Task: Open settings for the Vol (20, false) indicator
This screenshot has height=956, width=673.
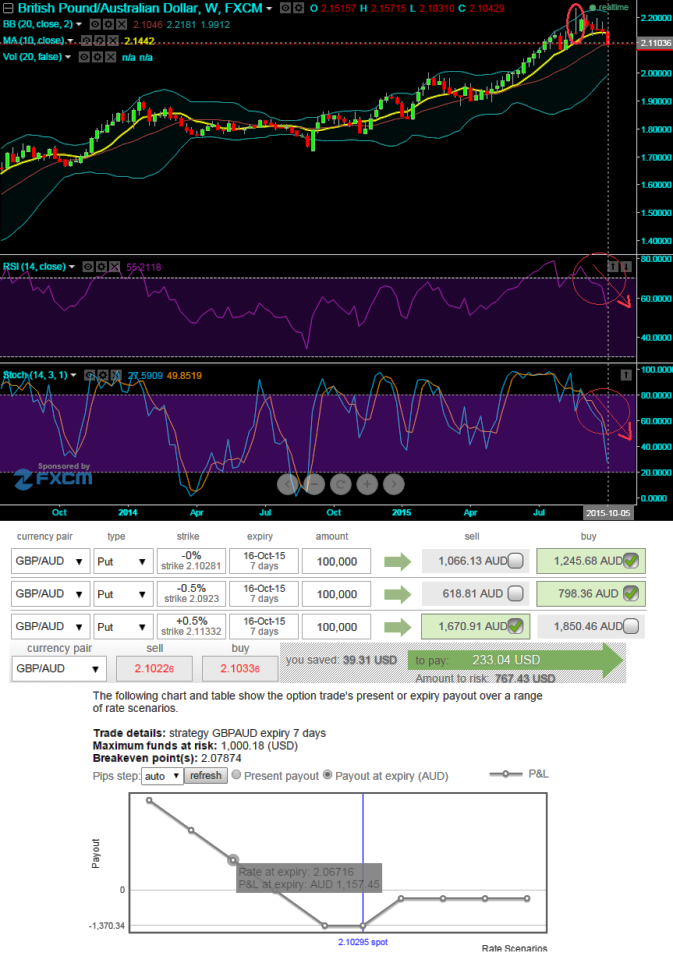Action: pyautogui.click(x=97, y=57)
